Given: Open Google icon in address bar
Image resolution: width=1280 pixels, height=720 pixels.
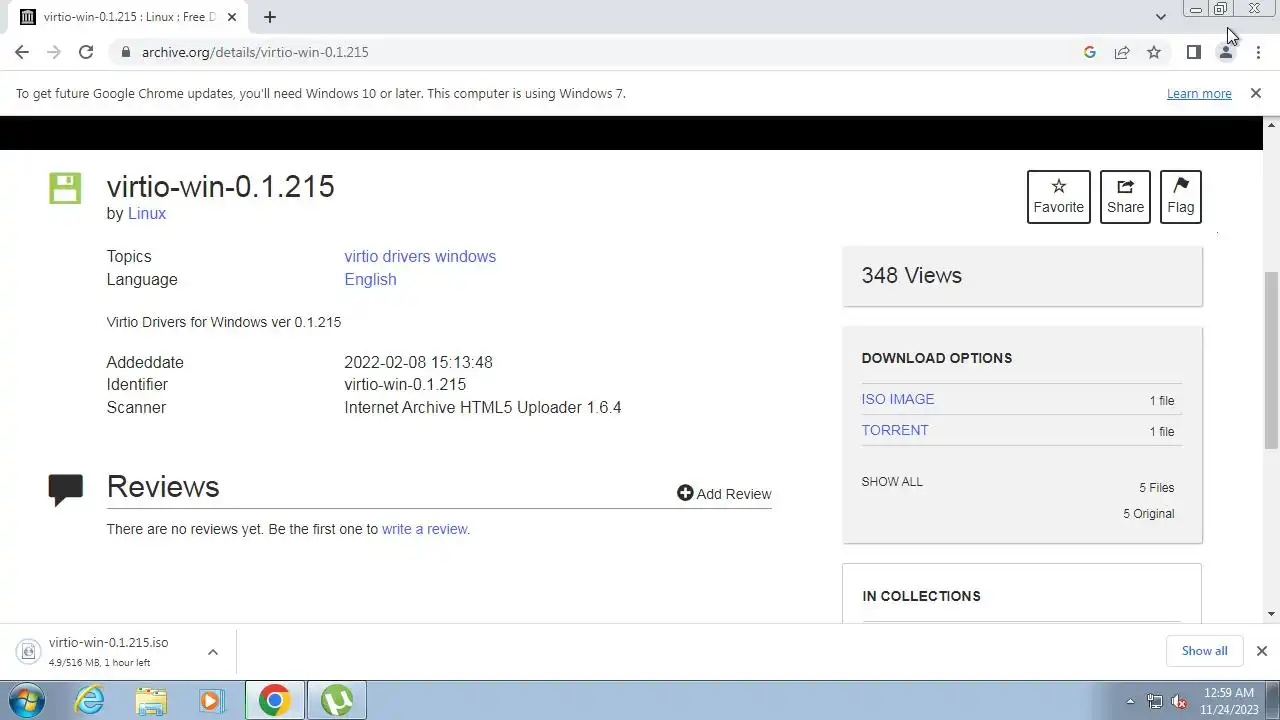Looking at the screenshot, I should (x=1090, y=52).
